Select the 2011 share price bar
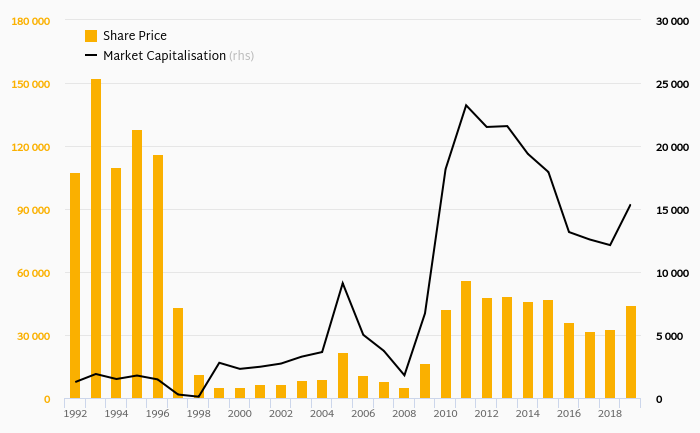Image resolution: width=700 pixels, height=433 pixels. (466, 340)
